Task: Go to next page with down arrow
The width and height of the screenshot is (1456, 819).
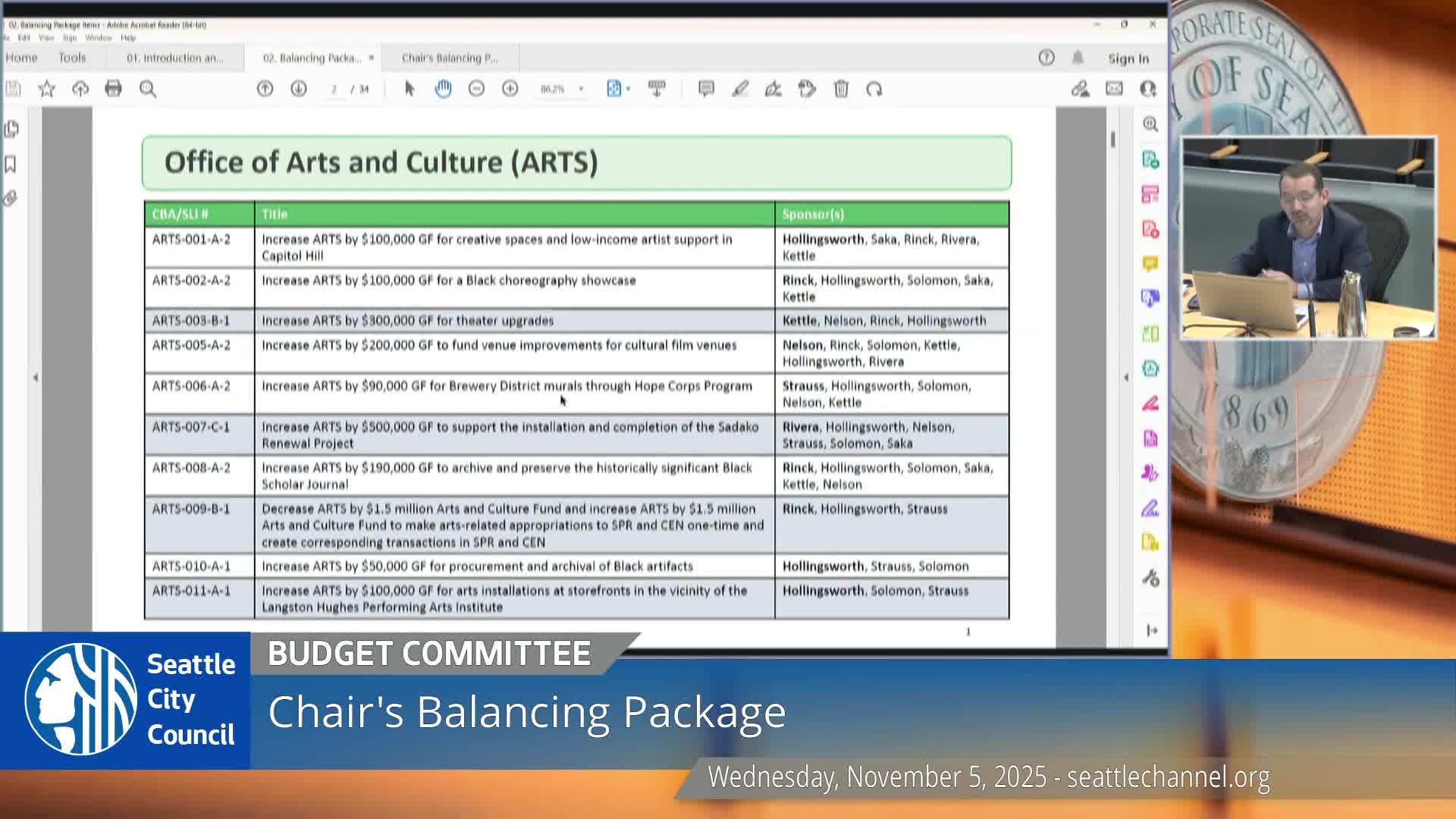Action: pyautogui.click(x=298, y=89)
